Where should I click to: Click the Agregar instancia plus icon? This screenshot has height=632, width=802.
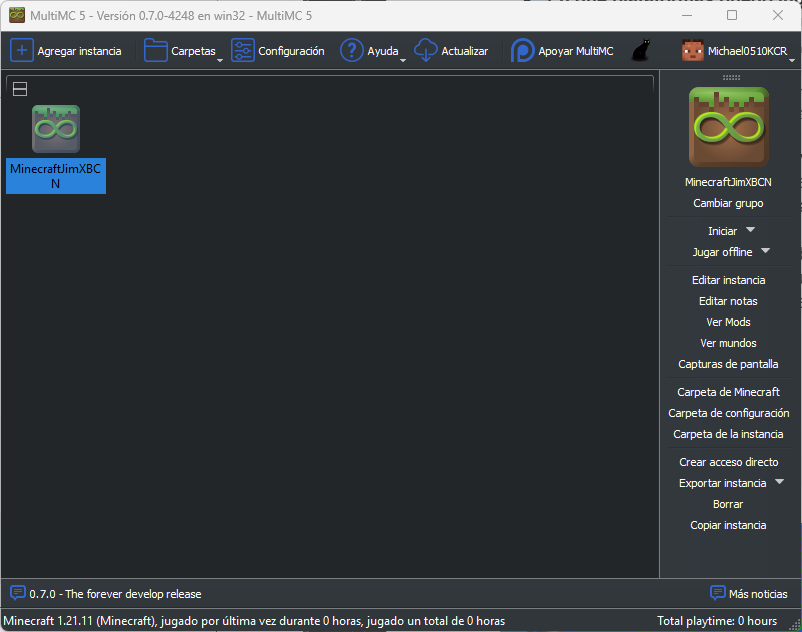pyautogui.click(x=21, y=51)
